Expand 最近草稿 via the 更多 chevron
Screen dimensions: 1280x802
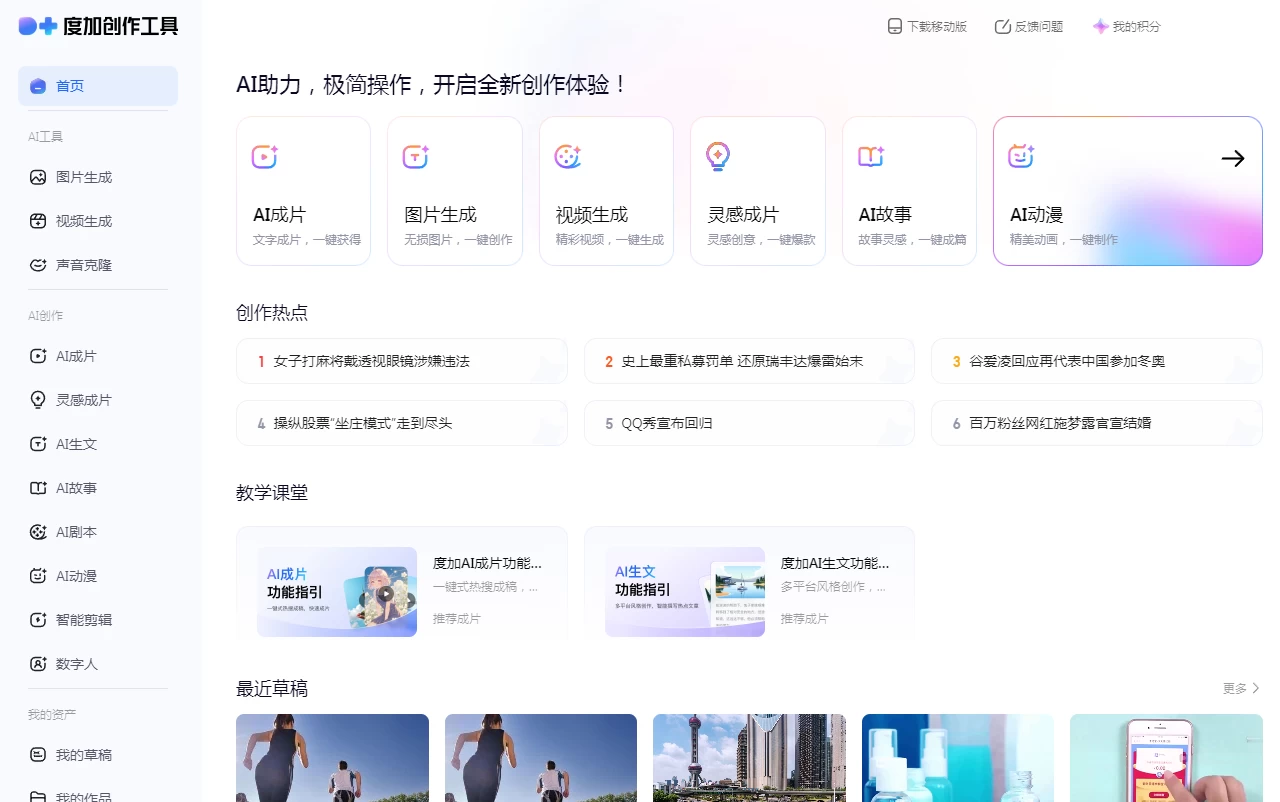pos(1239,688)
